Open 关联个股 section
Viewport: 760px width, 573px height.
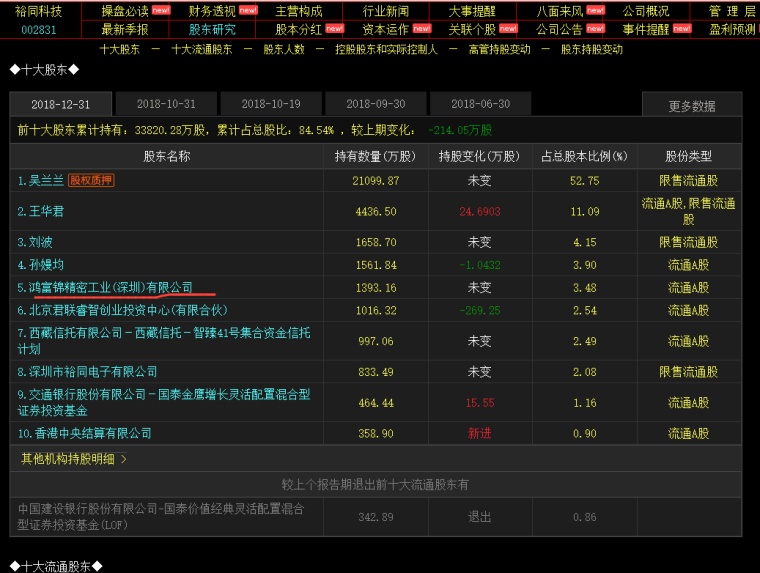[x=472, y=30]
